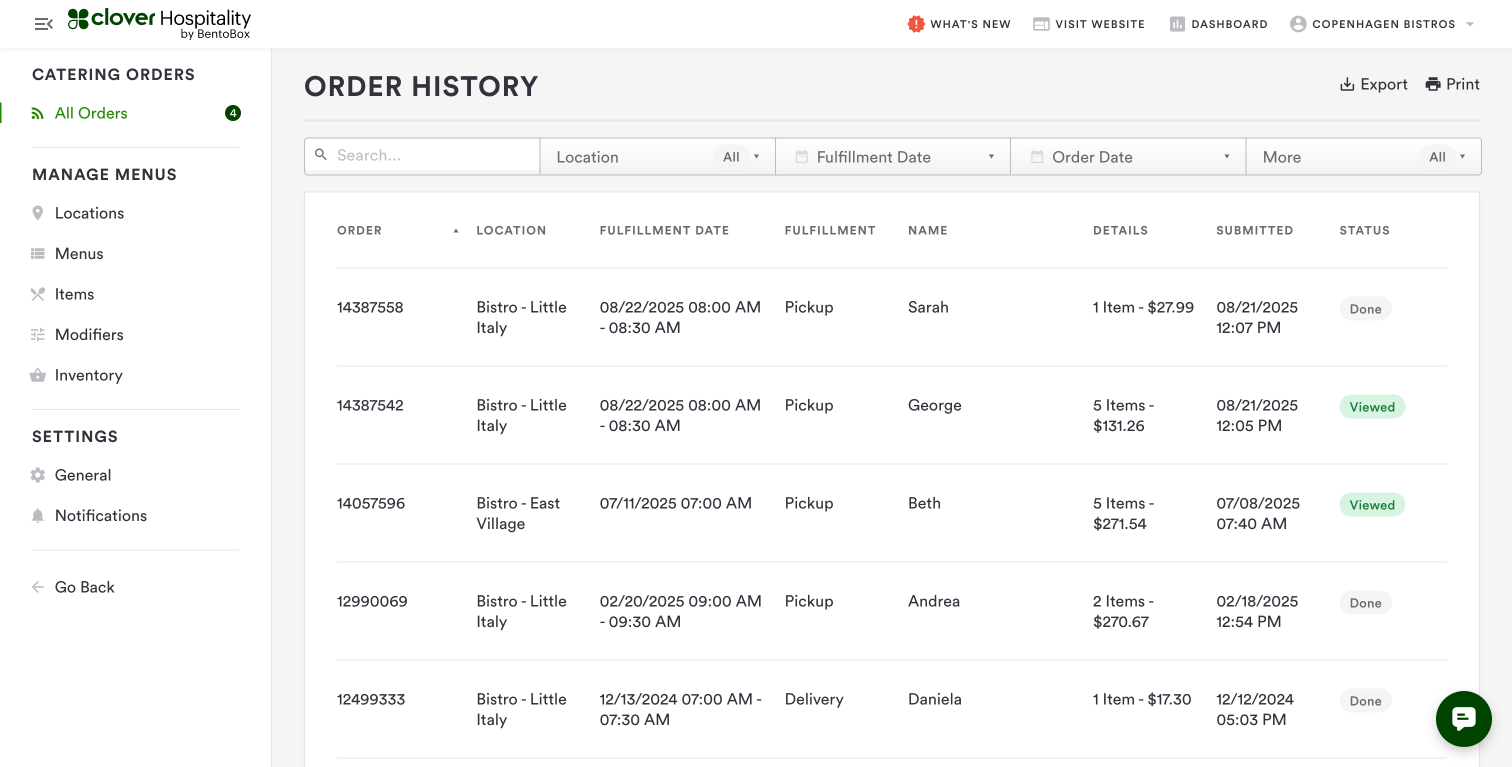Click the Visit Website browser icon

click(1041, 24)
